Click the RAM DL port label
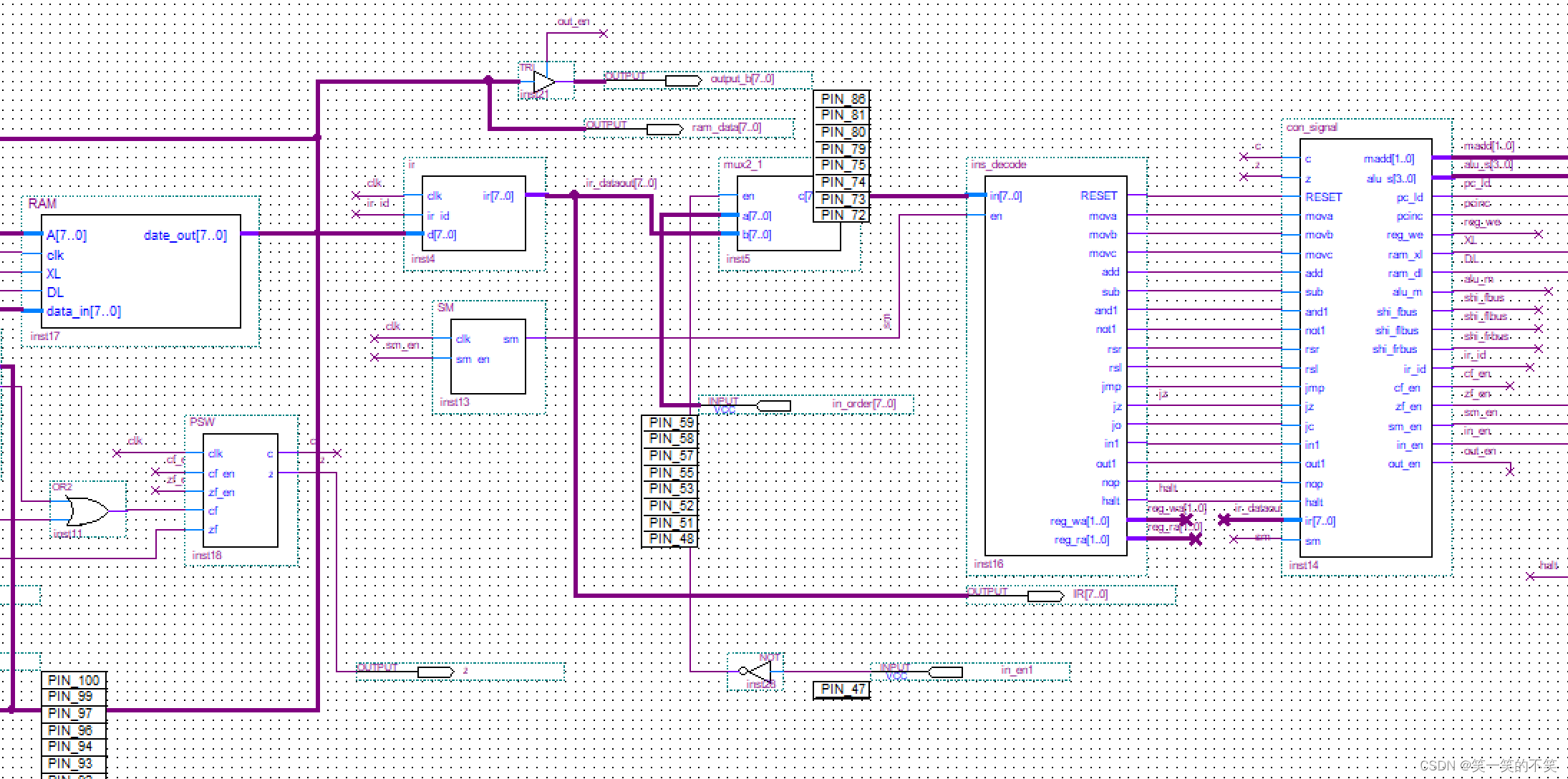Image resolution: width=1568 pixels, height=779 pixels. click(55, 292)
